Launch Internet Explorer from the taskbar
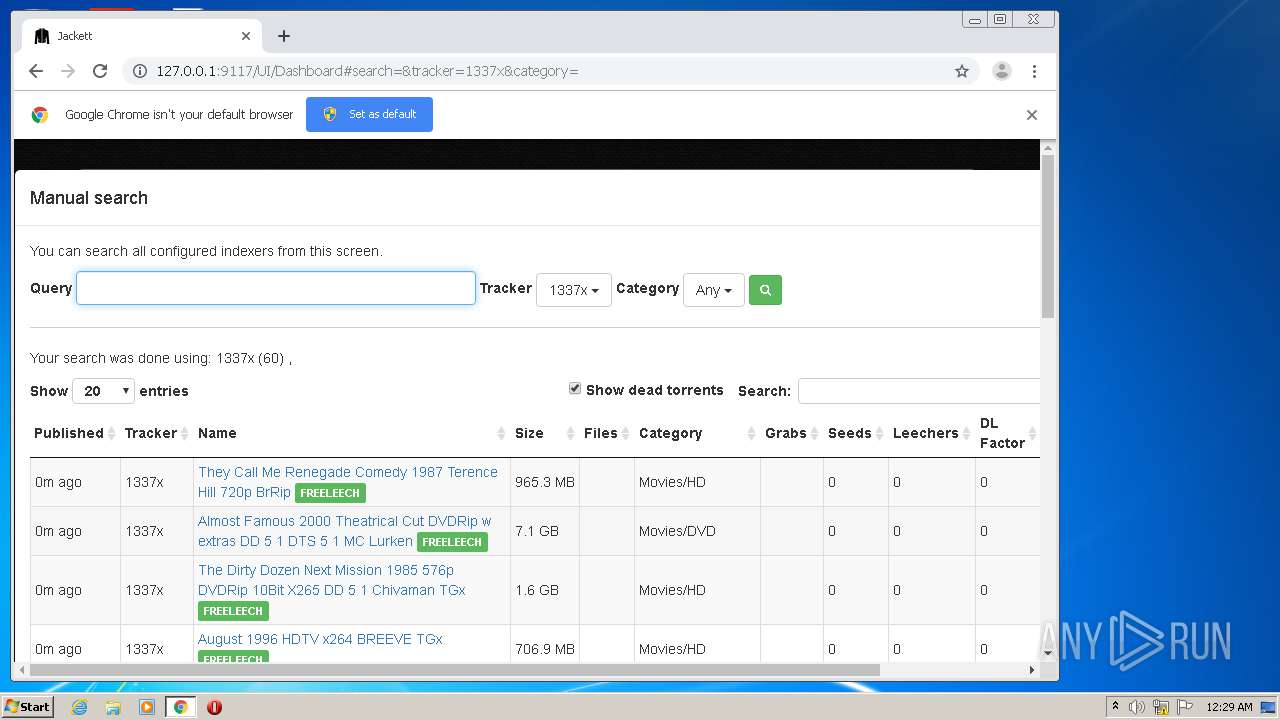 (79, 707)
